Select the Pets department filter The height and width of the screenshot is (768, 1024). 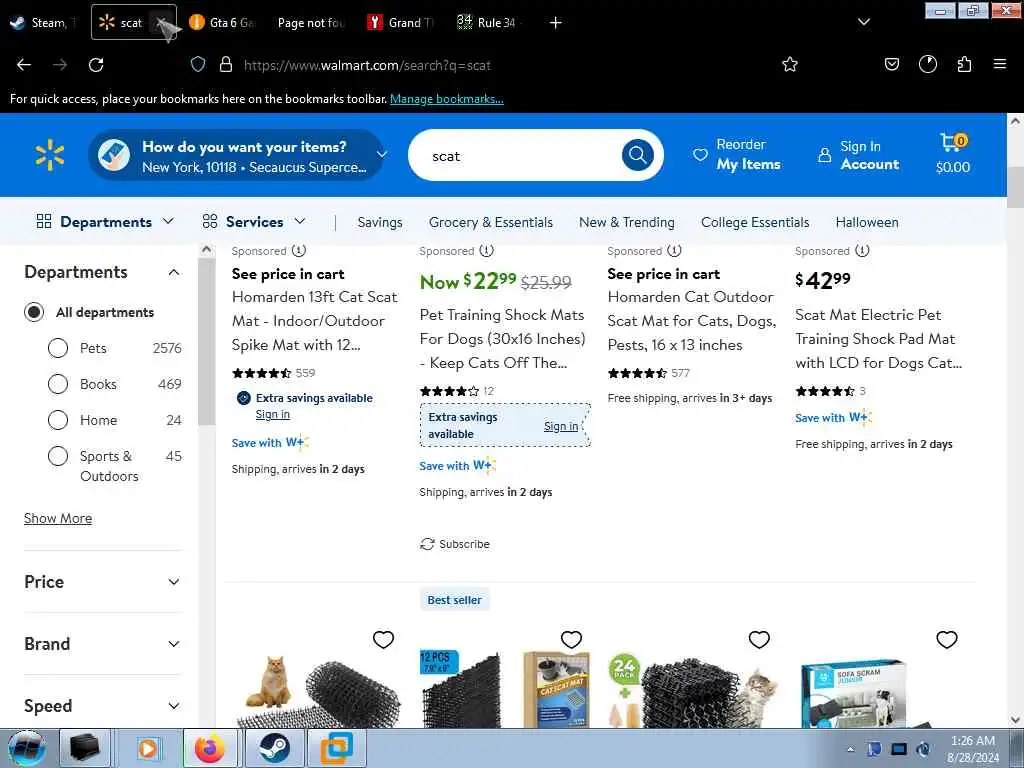(x=58, y=348)
